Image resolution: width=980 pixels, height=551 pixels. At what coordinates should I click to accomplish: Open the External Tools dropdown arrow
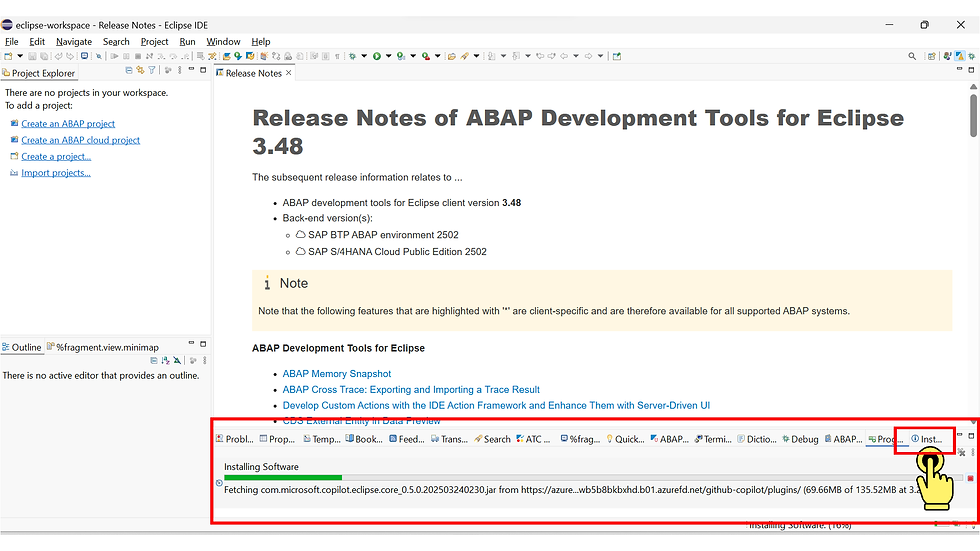tap(438, 56)
